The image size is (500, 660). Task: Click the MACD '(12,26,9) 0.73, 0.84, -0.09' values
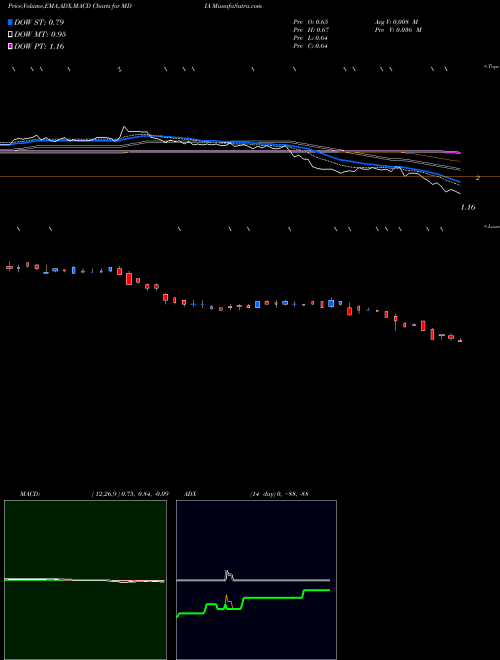130,494
